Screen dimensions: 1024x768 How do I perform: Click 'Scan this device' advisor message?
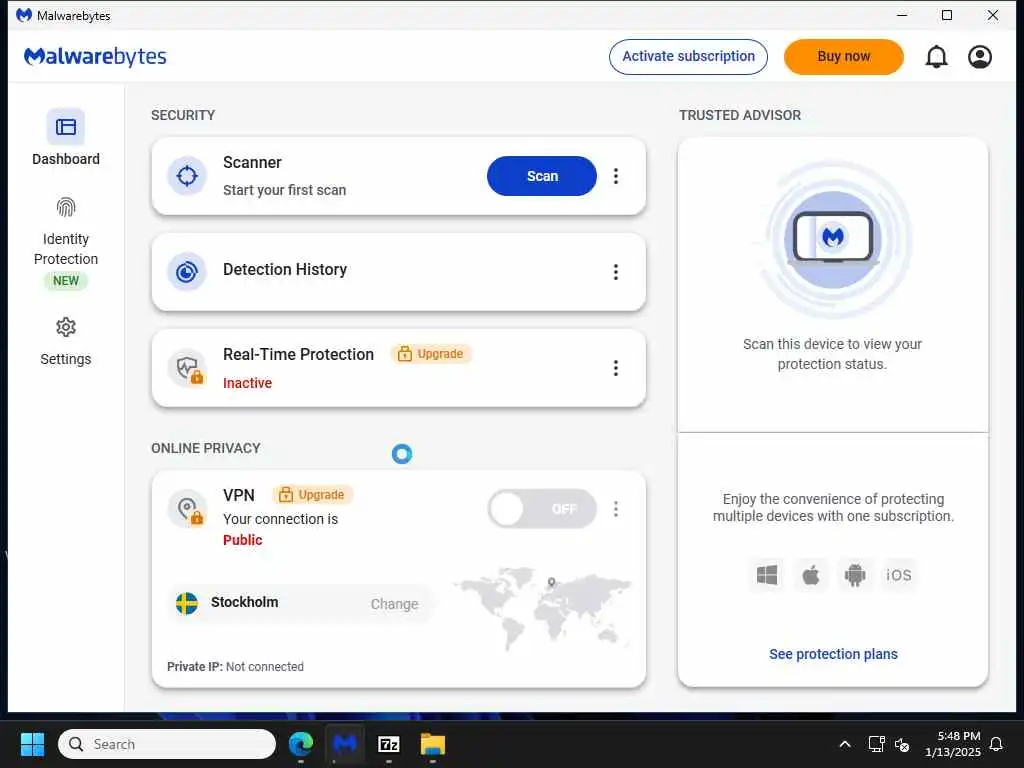coord(832,354)
